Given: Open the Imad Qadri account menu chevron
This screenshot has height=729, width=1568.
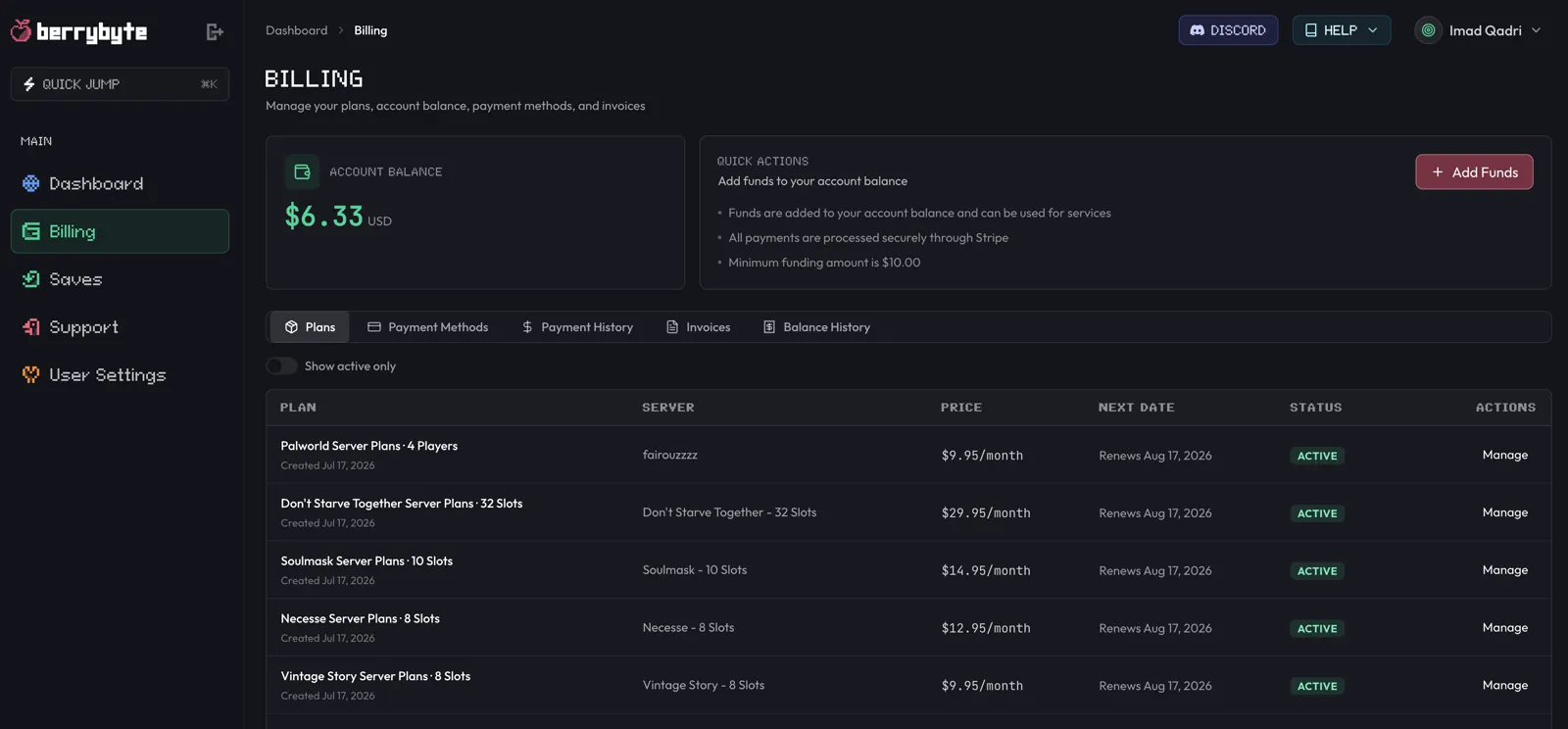Looking at the screenshot, I should point(1536,30).
